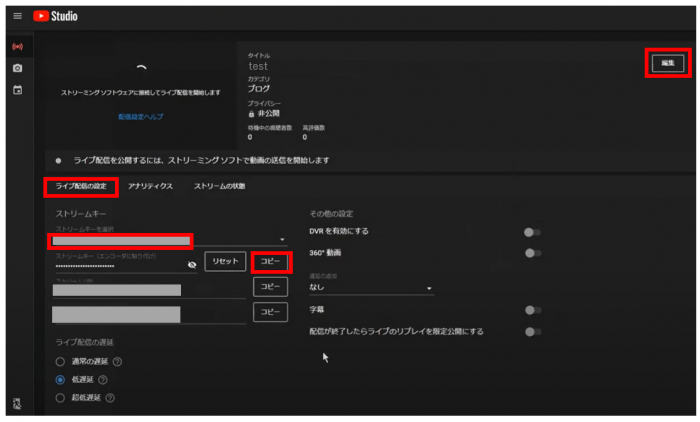Enable the DVR を有効にする toggle
Screen dimensions: 700x422
(534, 231)
